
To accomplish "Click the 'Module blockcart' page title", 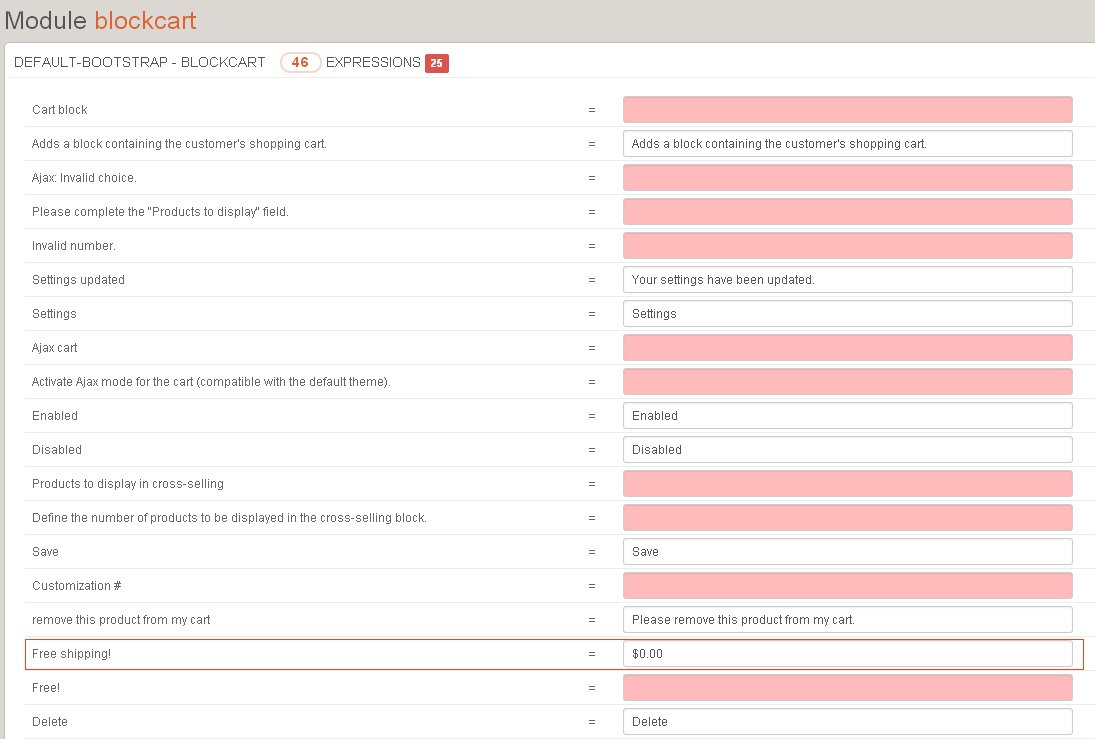I will 101,20.
